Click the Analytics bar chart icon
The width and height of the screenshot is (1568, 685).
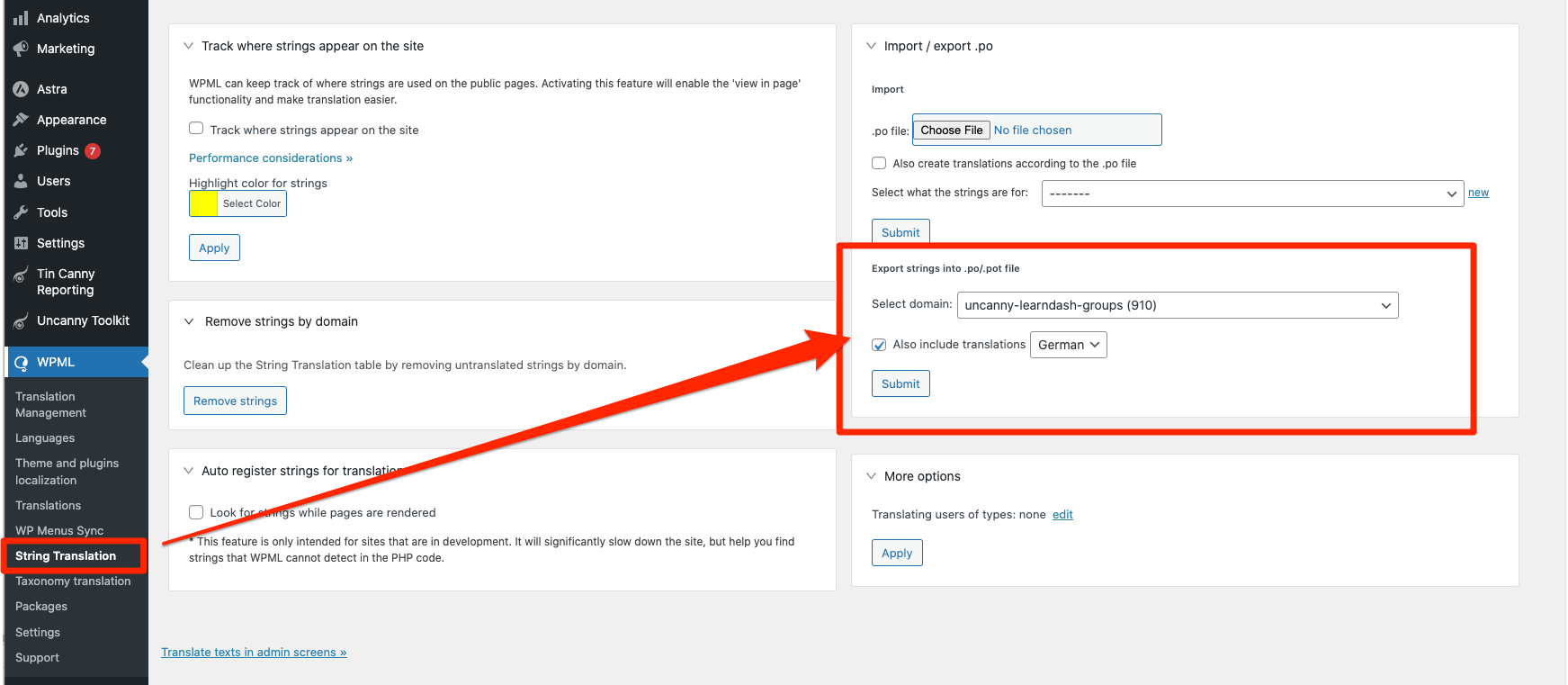click(x=21, y=18)
